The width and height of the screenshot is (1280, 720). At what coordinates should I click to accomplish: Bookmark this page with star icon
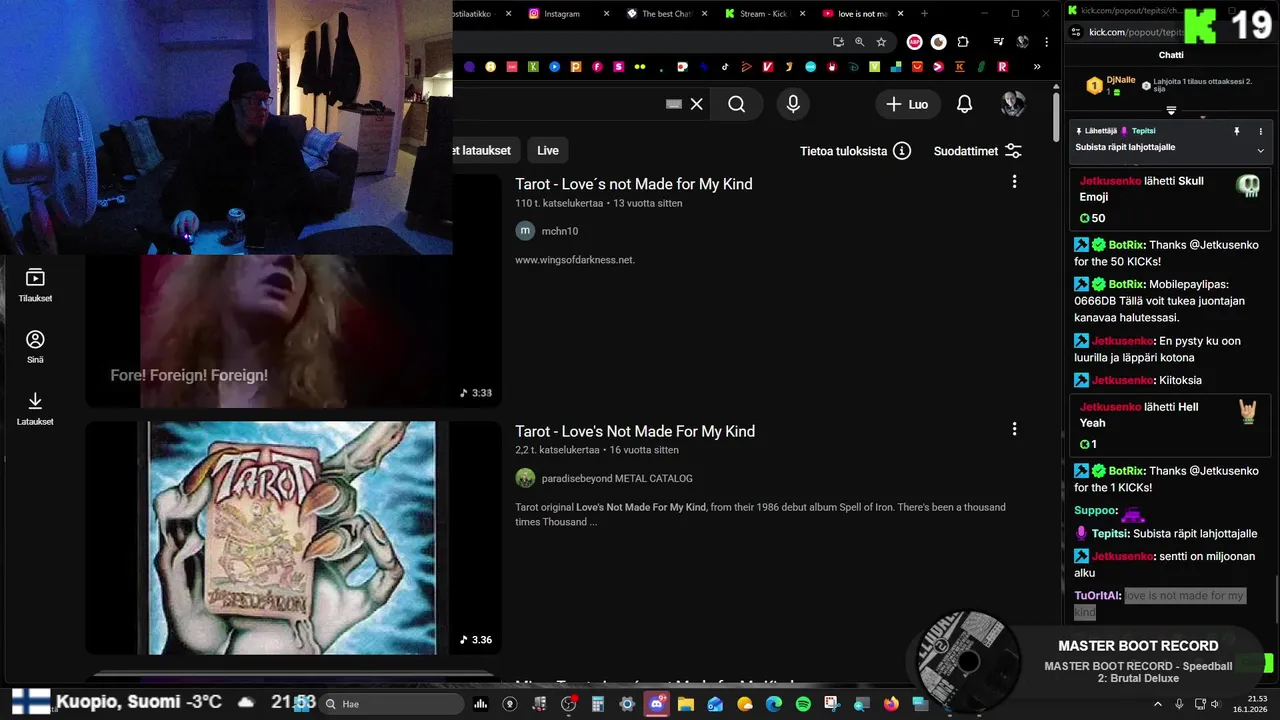(x=881, y=42)
